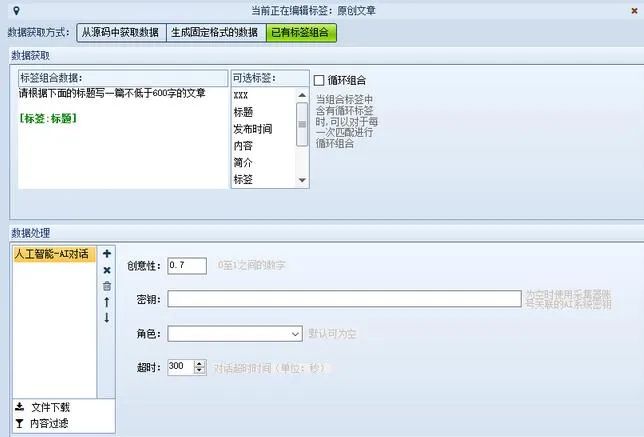Select 发布时间 in the 可选标签 list

pos(251,129)
